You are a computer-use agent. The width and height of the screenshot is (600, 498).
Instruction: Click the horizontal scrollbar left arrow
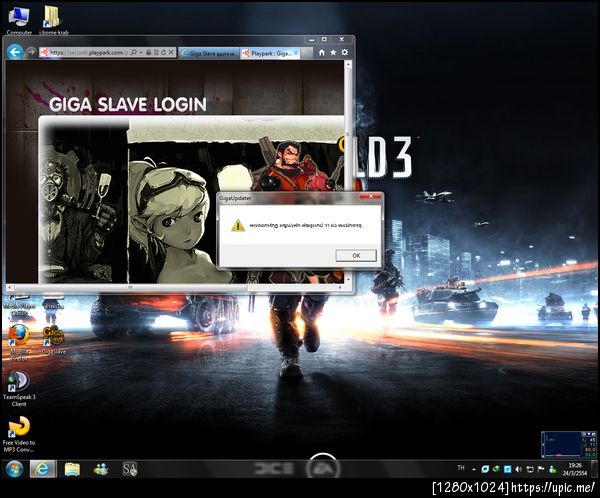click(x=10, y=287)
